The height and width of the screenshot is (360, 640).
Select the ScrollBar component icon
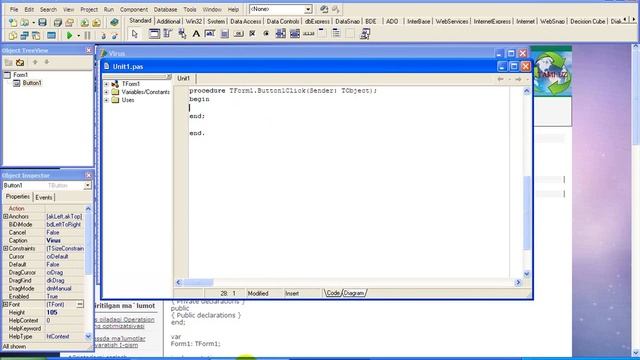click(x=309, y=34)
